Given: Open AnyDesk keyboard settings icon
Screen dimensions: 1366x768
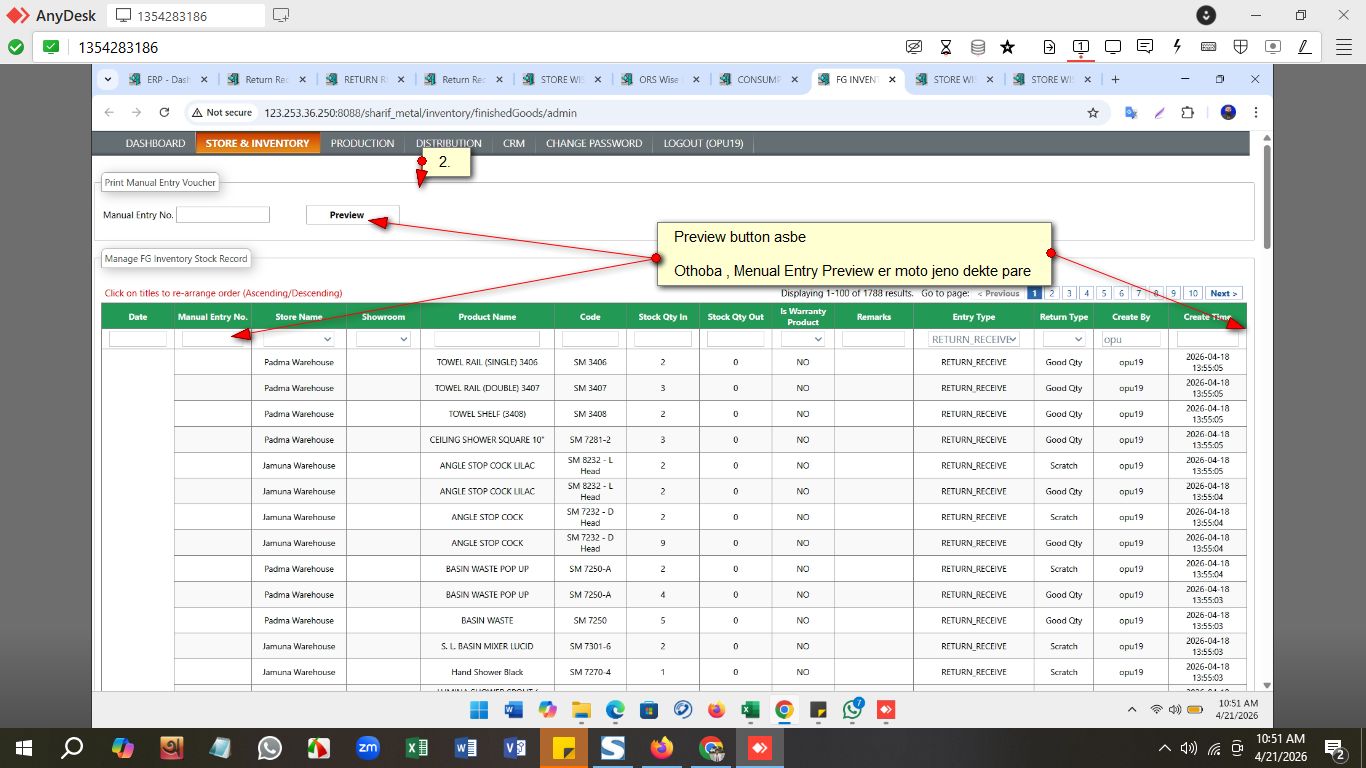Looking at the screenshot, I should tap(1208, 47).
